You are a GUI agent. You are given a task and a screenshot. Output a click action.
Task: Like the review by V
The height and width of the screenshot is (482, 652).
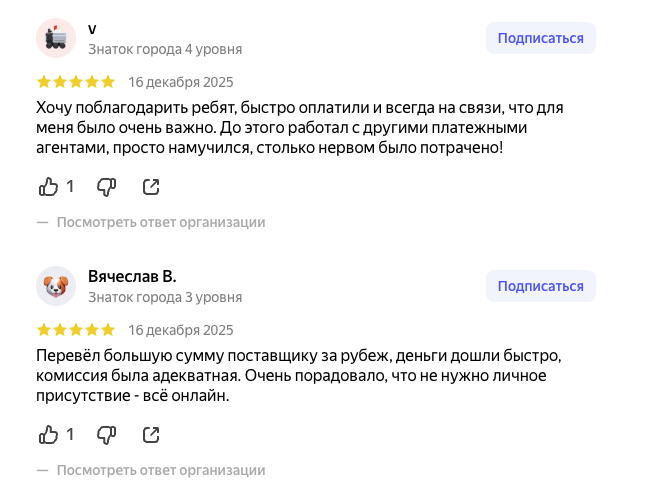pyautogui.click(x=49, y=186)
